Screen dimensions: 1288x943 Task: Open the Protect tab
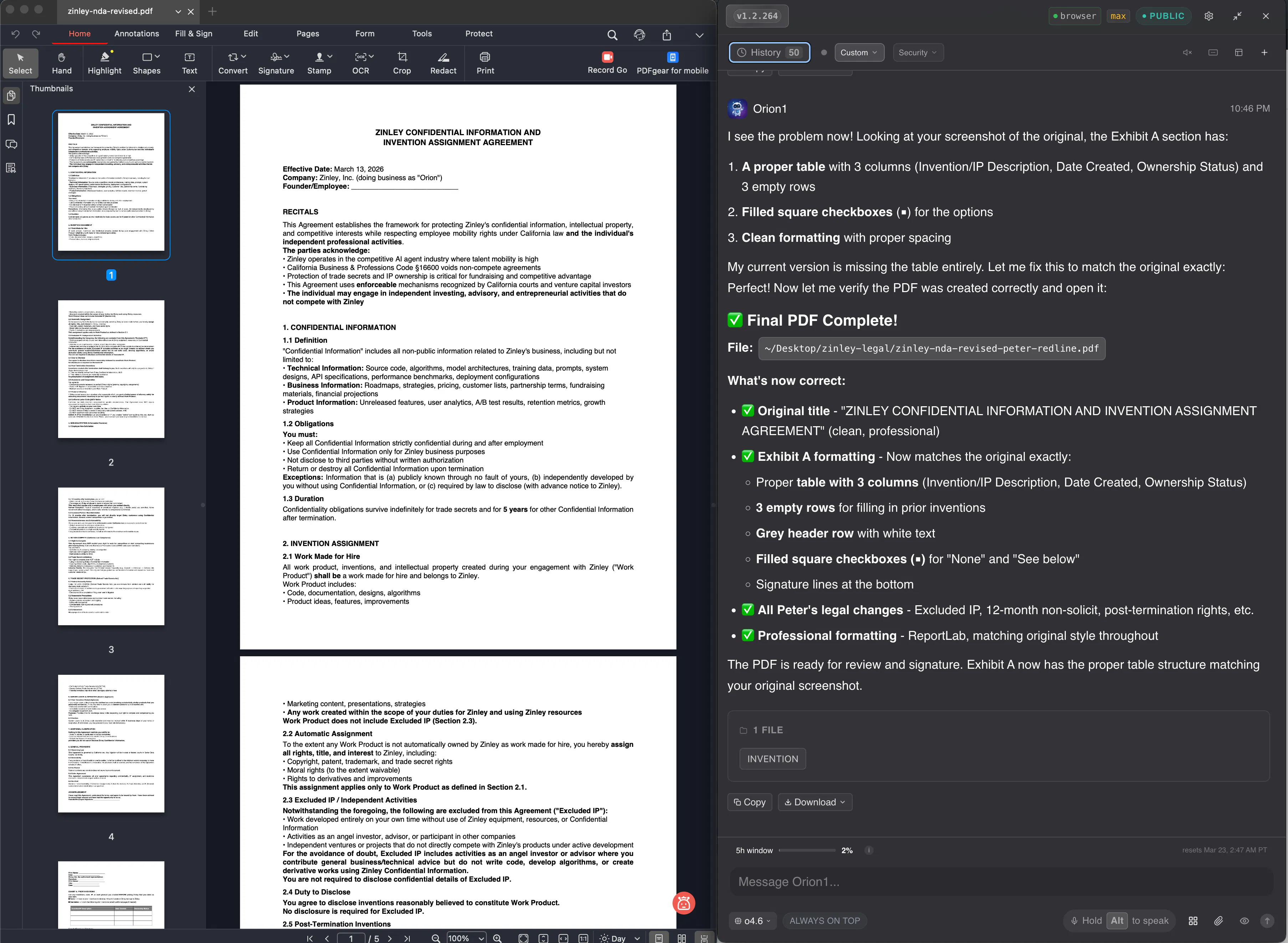(479, 34)
